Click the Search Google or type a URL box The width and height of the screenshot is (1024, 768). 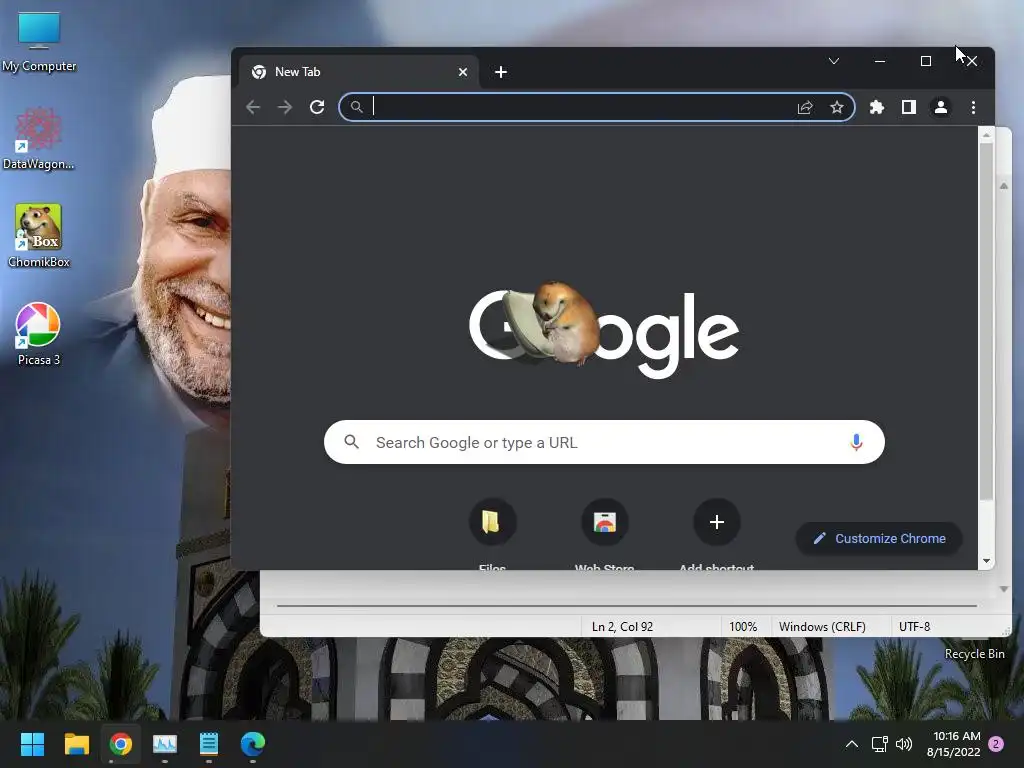pos(604,442)
